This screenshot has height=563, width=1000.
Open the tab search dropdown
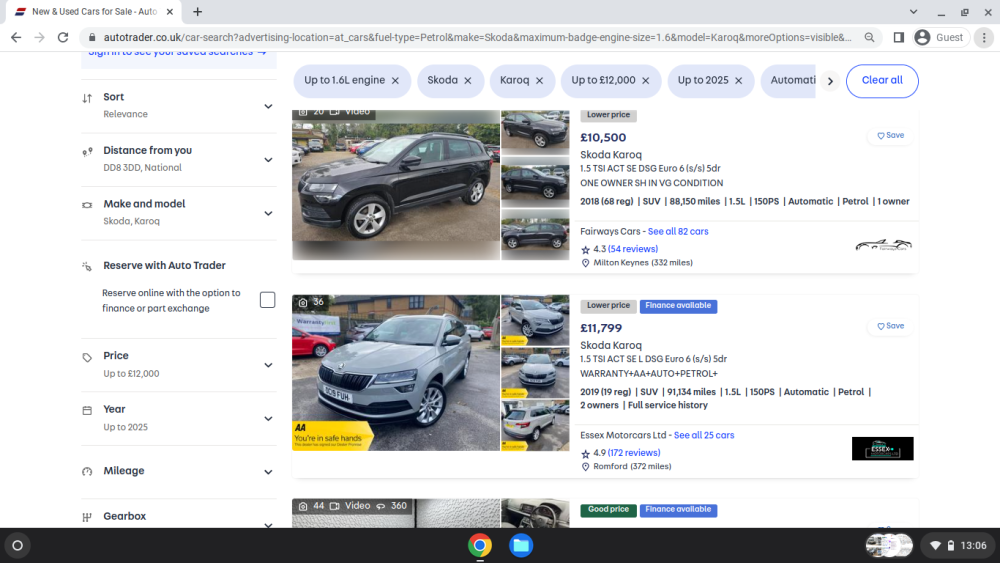[x=913, y=11]
